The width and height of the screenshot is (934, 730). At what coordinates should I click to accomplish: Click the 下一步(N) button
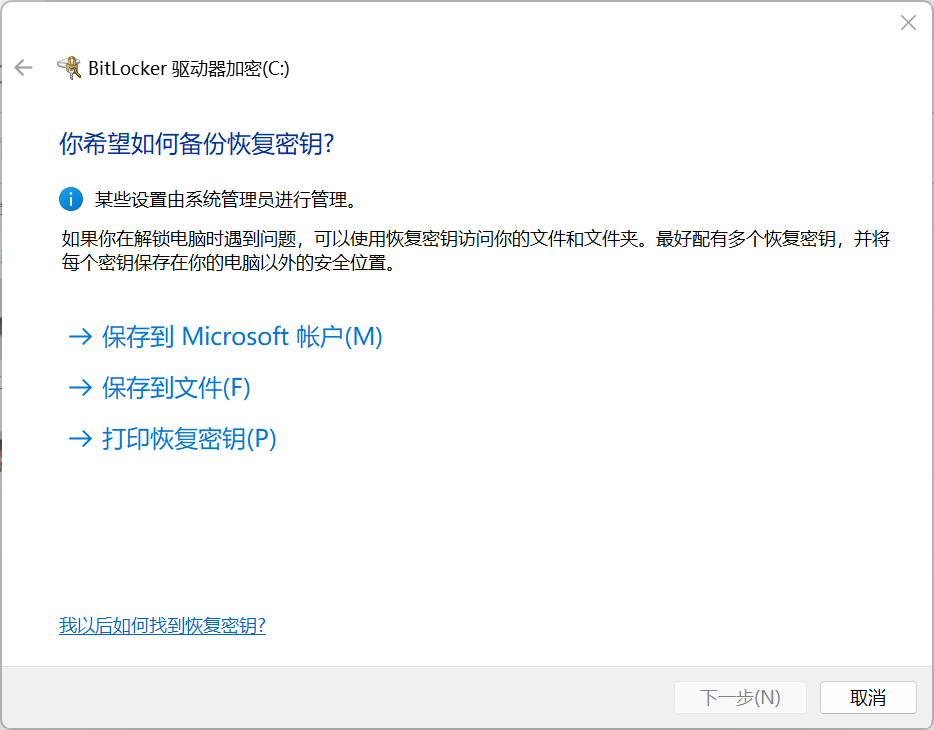(740, 697)
